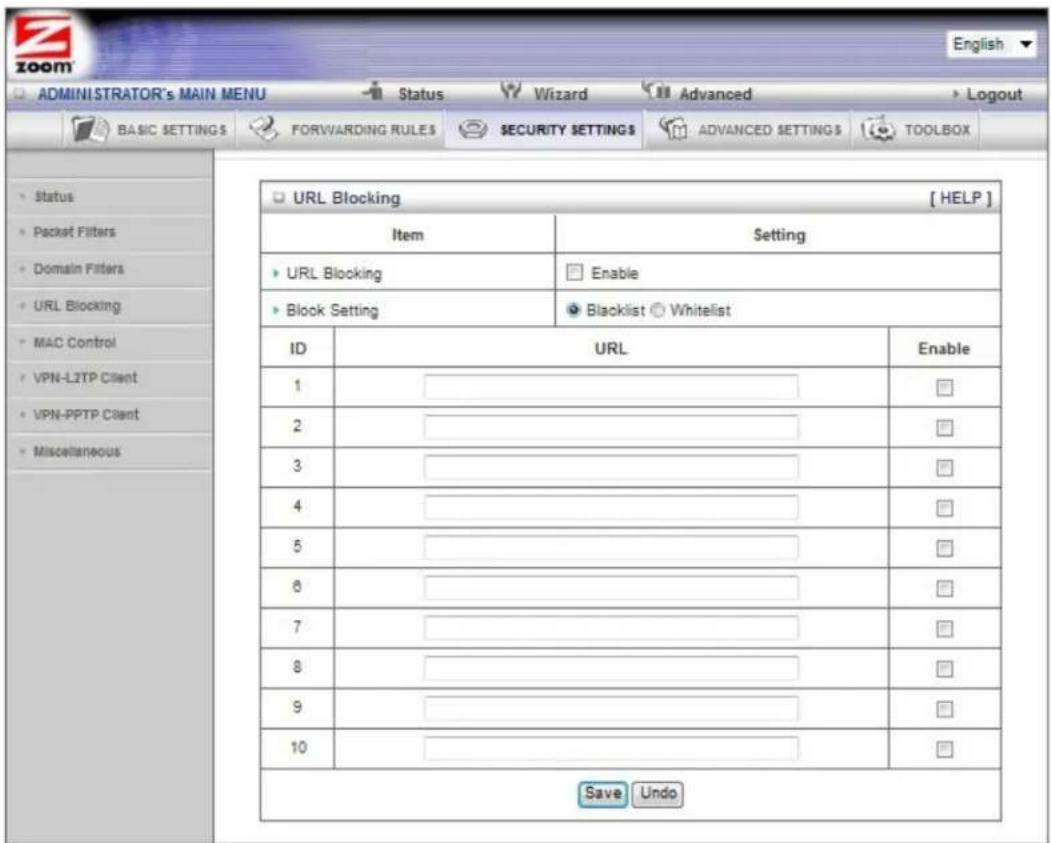Open the Wizard from main menu
The width and height of the screenshot is (1051, 843).
click(560, 94)
